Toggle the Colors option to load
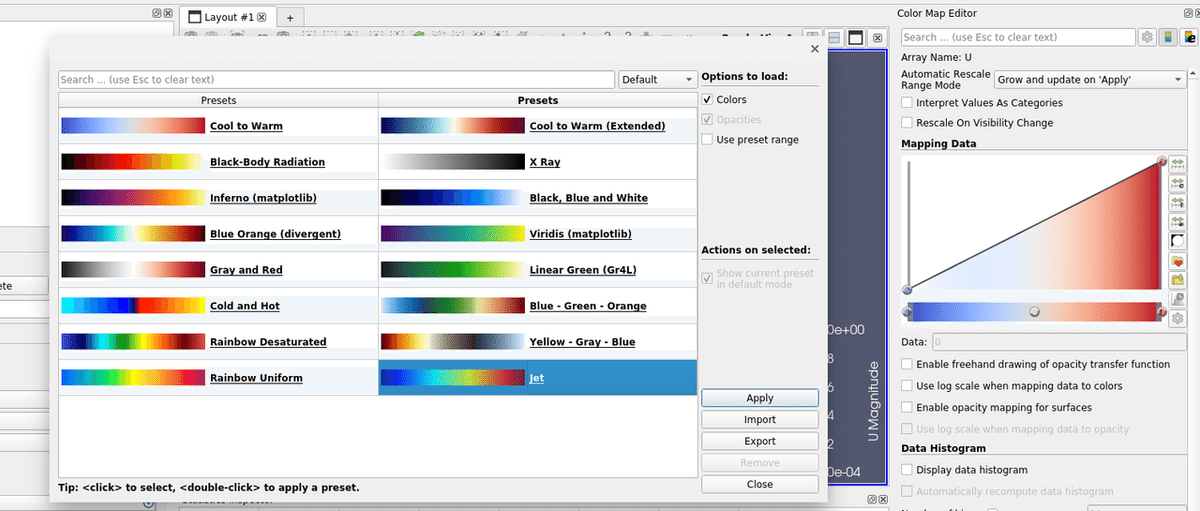The height and width of the screenshot is (511, 1200). click(x=708, y=100)
